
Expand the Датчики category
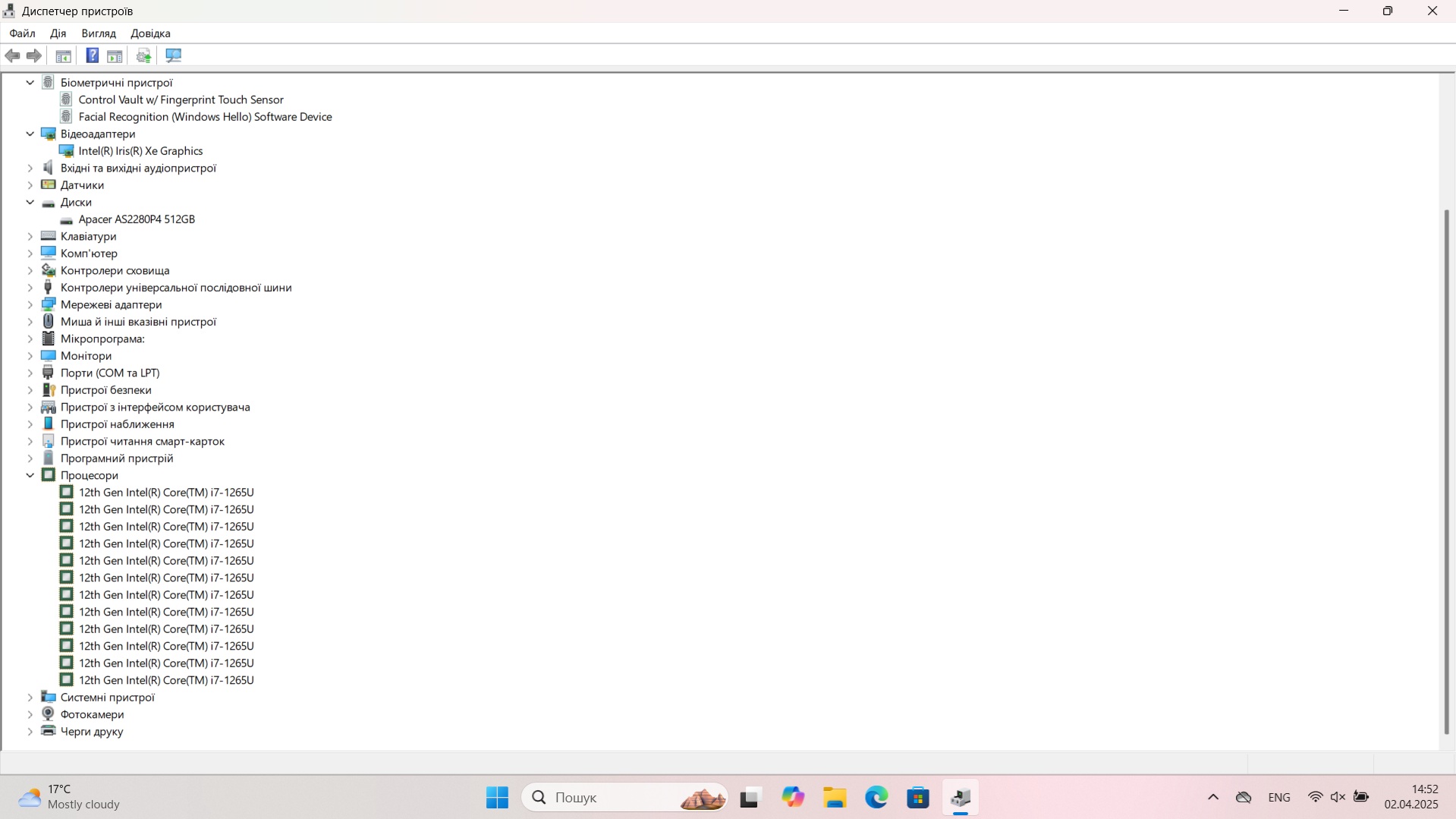(30, 184)
